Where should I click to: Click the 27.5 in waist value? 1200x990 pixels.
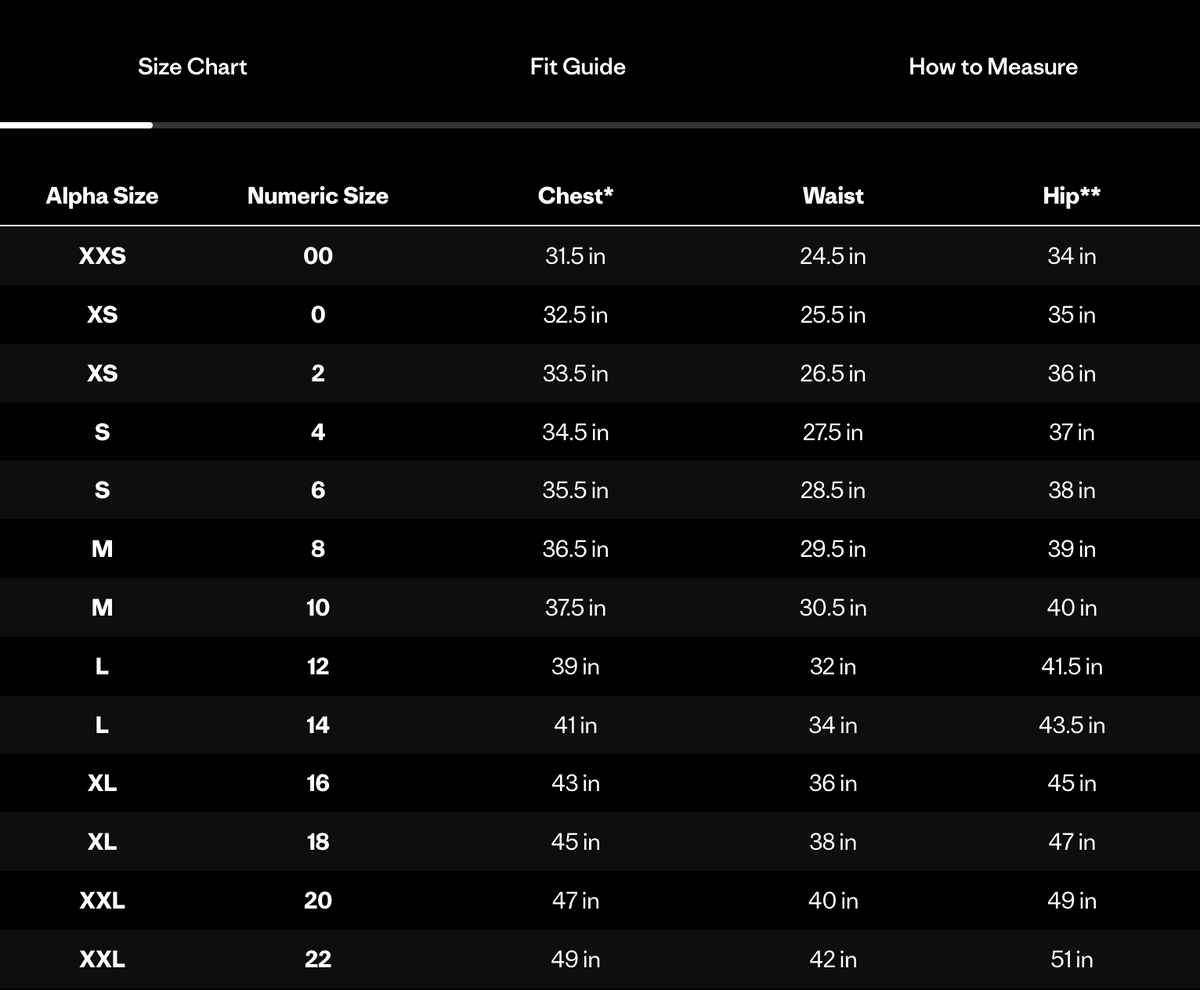(833, 432)
